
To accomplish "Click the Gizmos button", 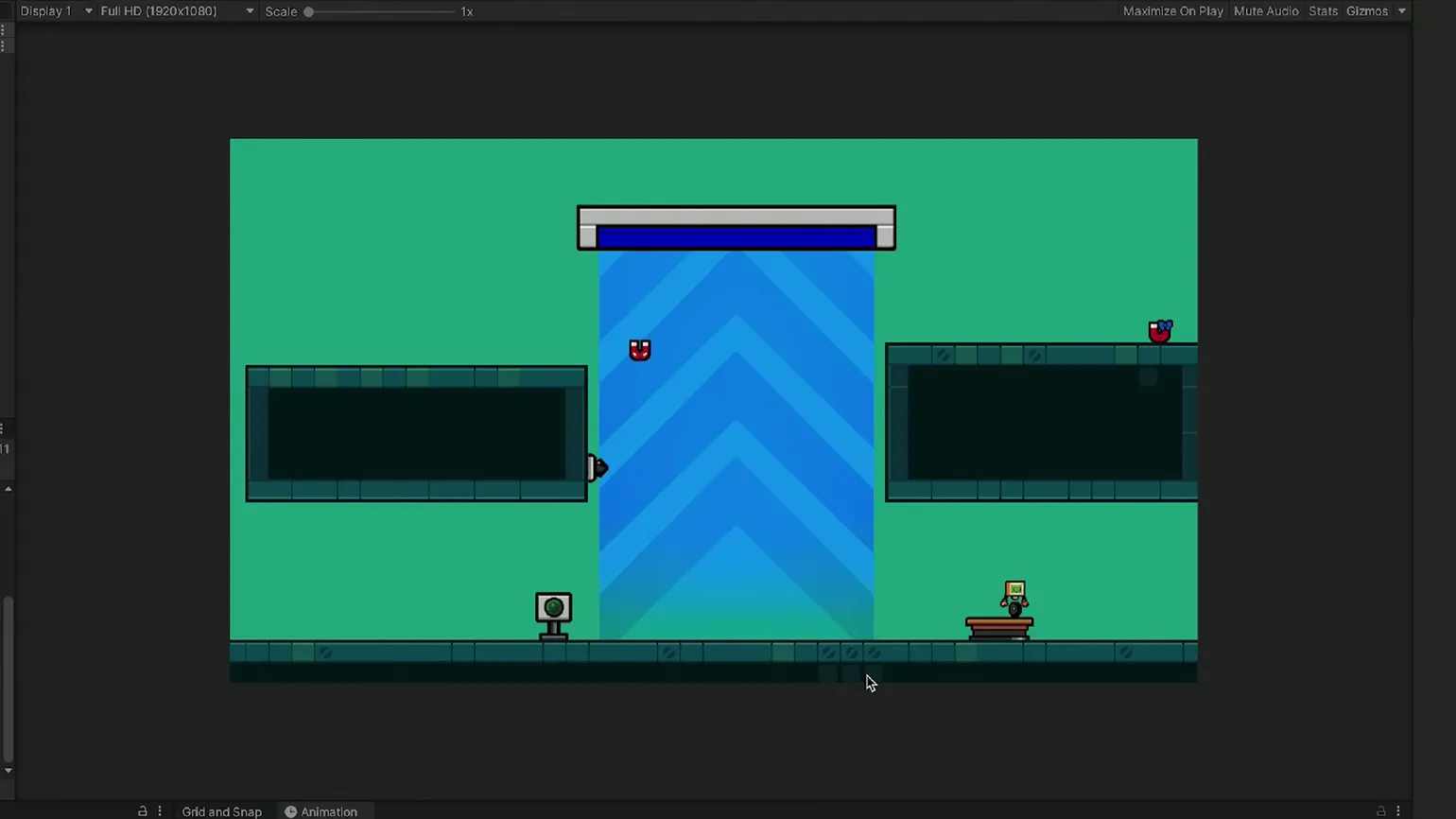I will 1366,11.
